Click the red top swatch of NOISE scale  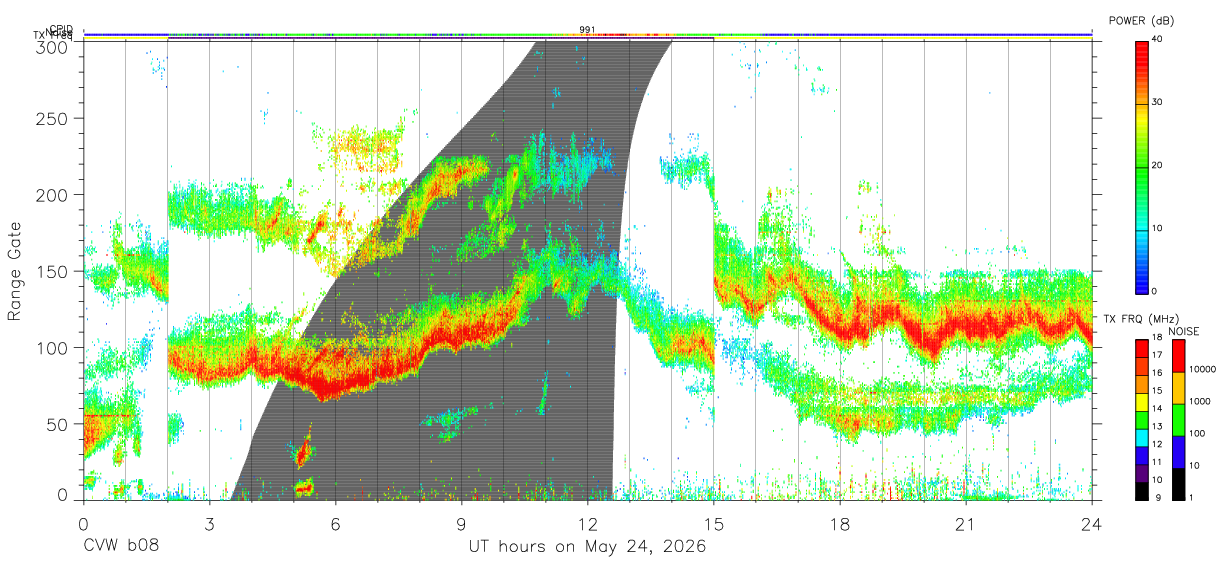1177,356
